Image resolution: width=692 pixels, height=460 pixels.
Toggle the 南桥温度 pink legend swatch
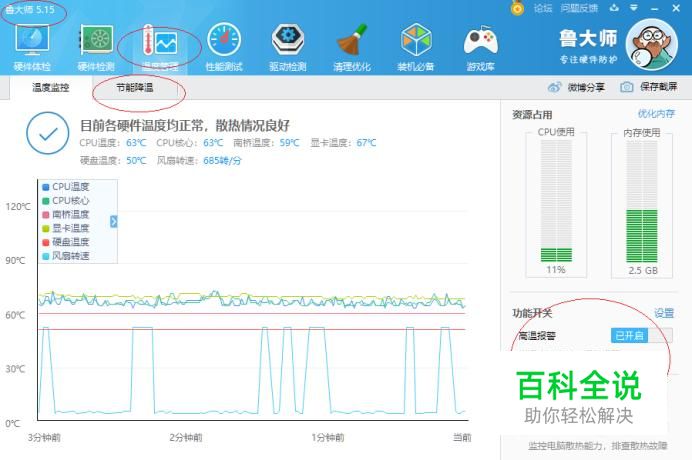tap(45, 215)
